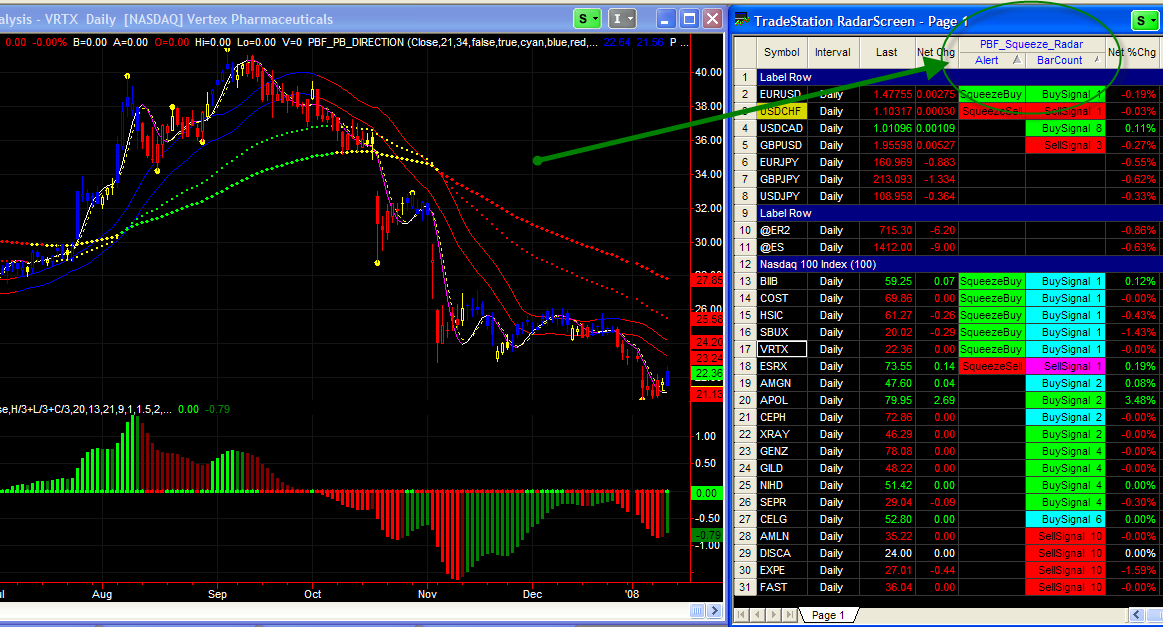Screen dimensions: 1163x627
Task: Select the VRTX symbol cell
Action: 781,349
